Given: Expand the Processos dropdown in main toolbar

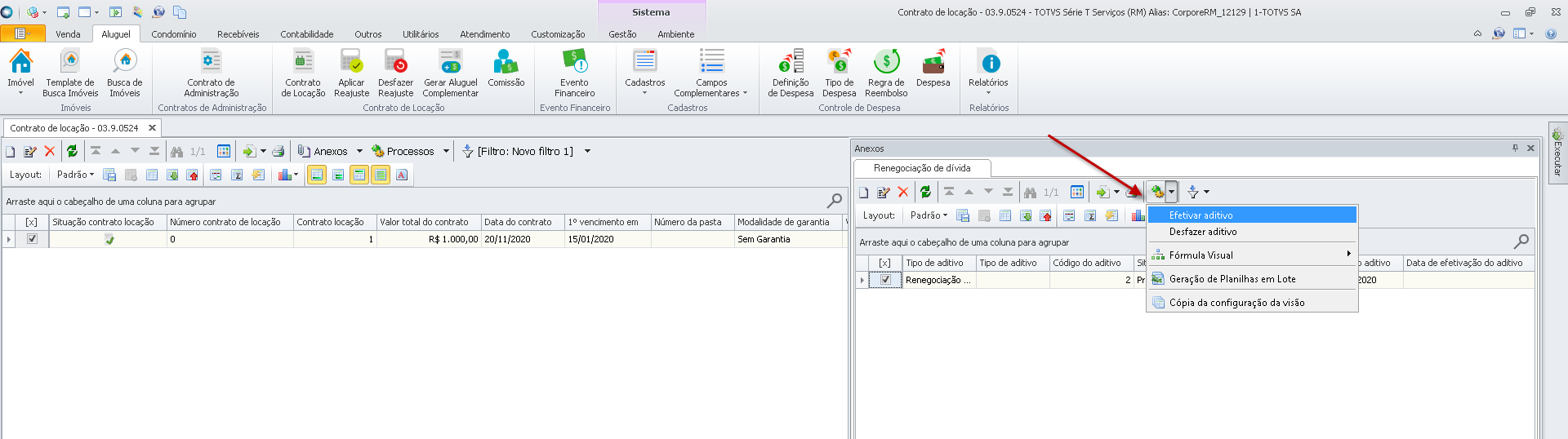Looking at the screenshot, I should point(446,152).
